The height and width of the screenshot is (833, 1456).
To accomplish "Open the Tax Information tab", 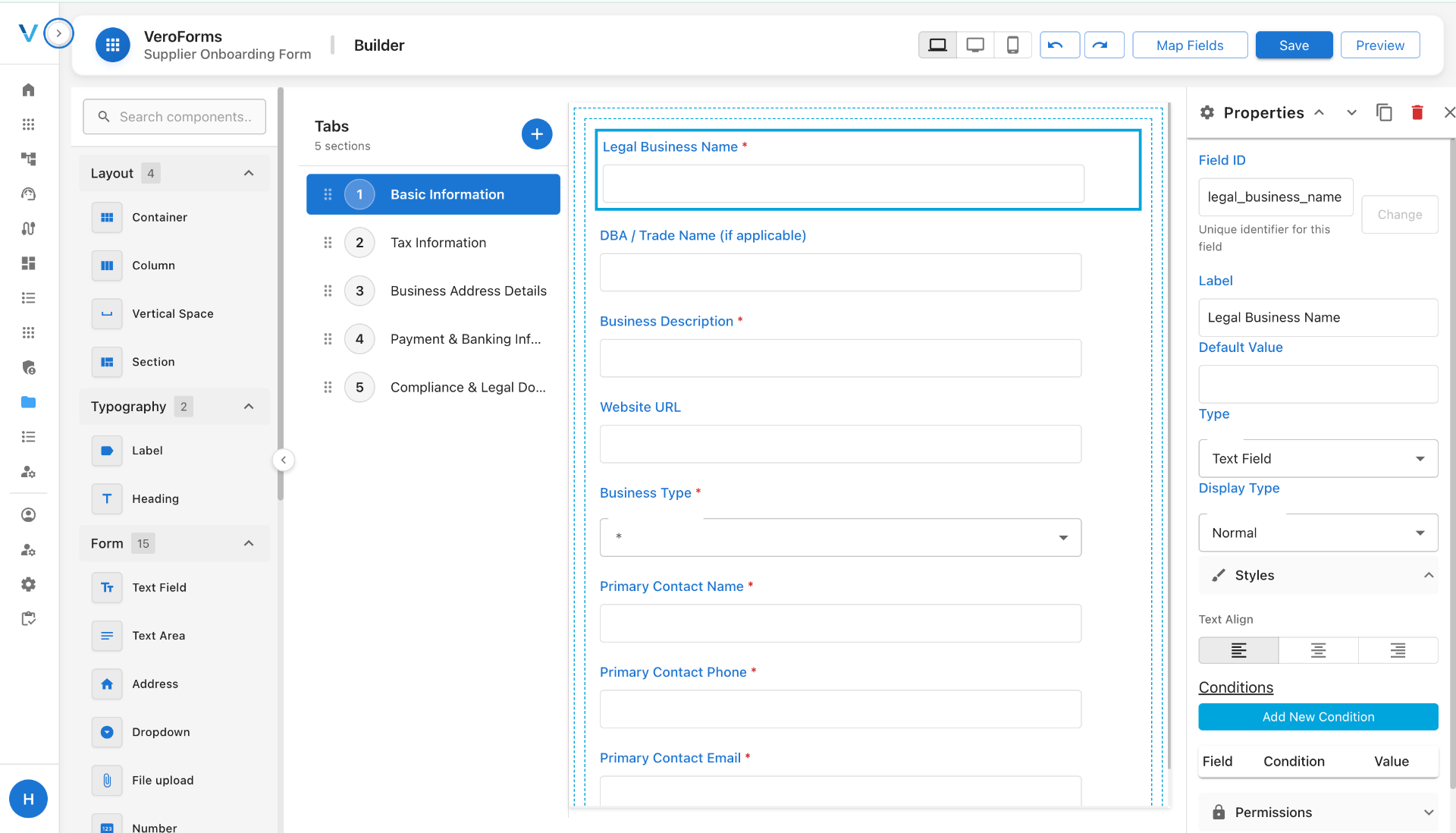I will pos(433,243).
